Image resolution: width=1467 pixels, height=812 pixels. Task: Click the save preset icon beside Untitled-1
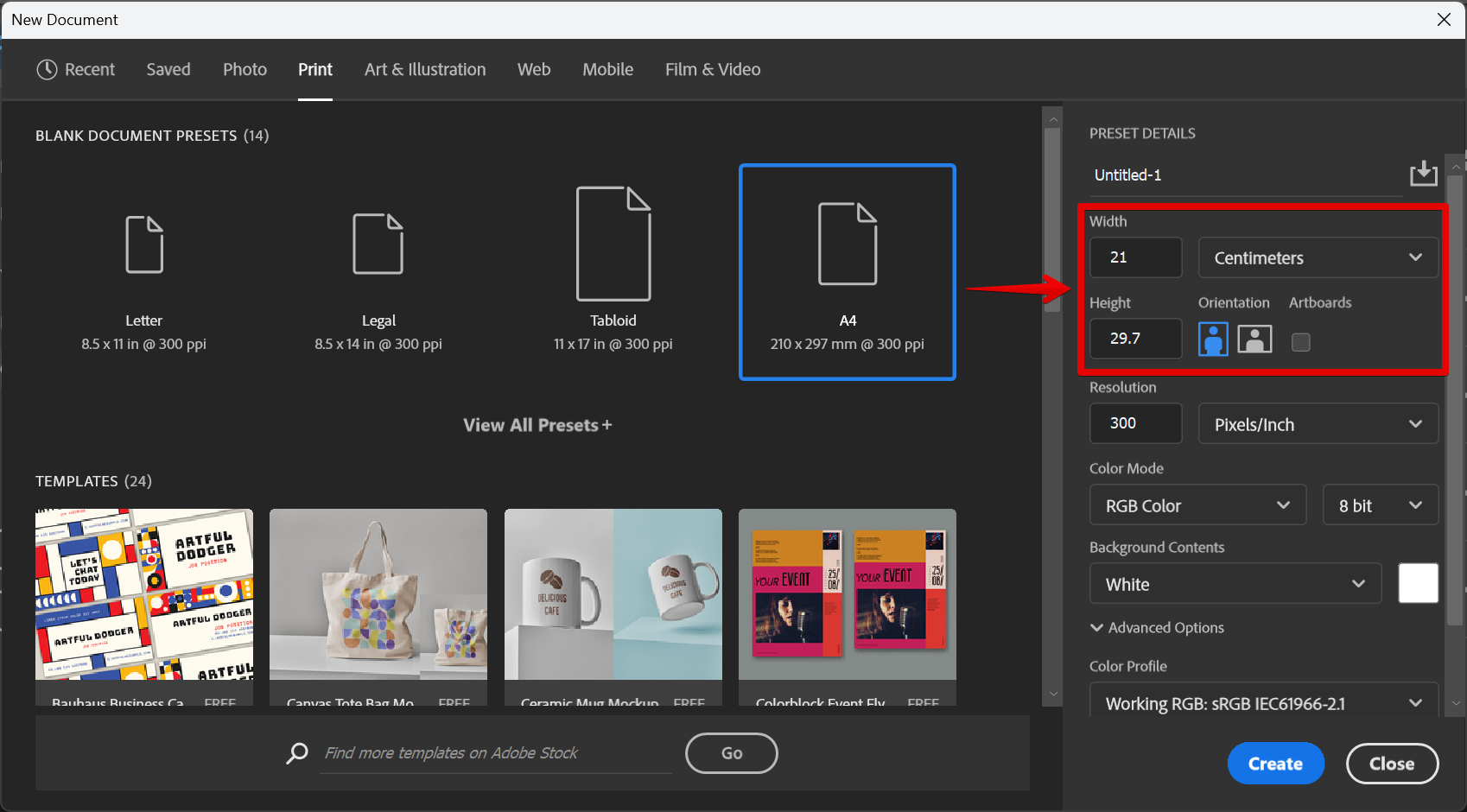pyautogui.click(x=1423, y=174)
